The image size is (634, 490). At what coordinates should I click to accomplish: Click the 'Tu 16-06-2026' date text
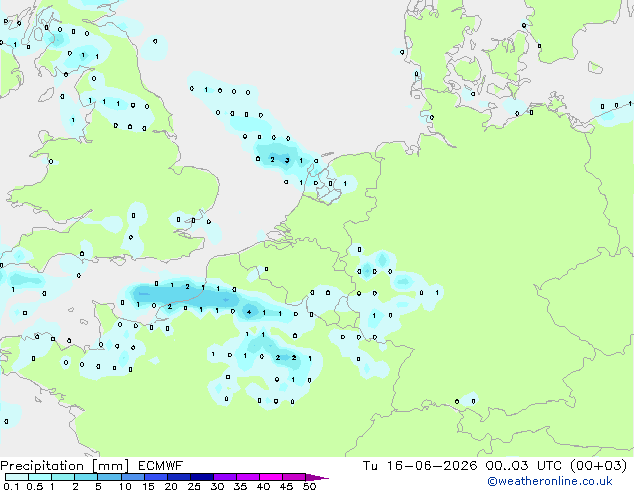click(x=420, y=466)
